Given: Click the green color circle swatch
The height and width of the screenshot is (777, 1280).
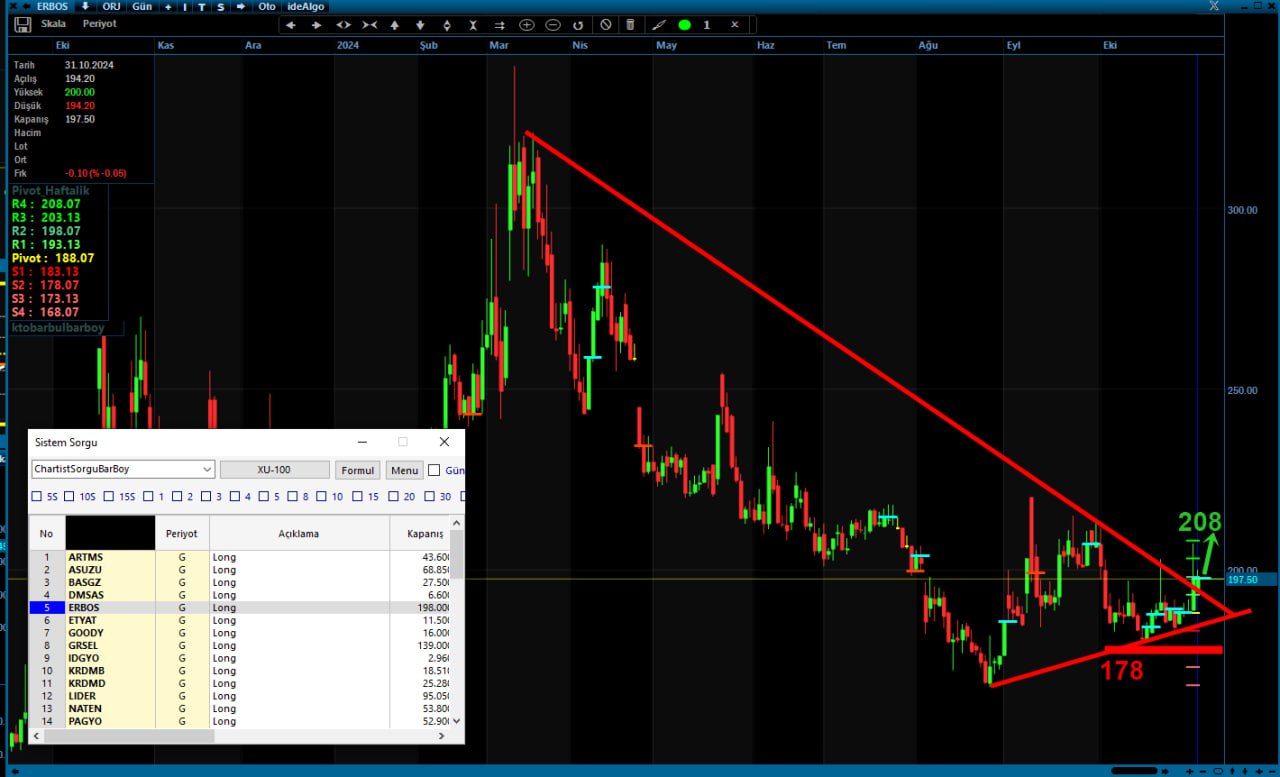Looking at the screenshot, I should [x=684, y=25].
